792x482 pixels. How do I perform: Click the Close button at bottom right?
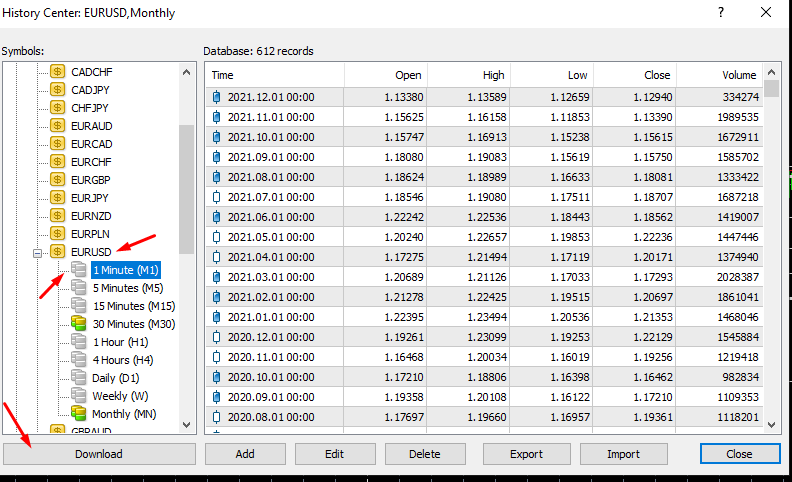[739, 454]
